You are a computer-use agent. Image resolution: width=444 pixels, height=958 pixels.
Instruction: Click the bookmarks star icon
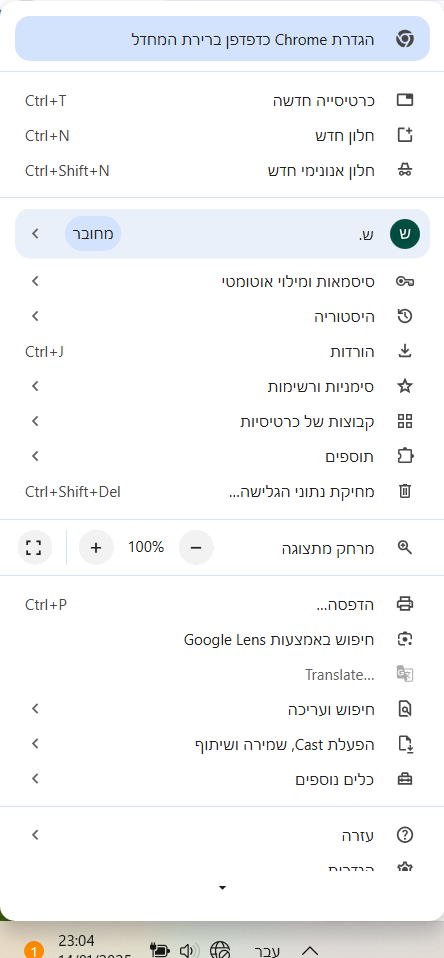pyautogui.click(x=405, y=386)
